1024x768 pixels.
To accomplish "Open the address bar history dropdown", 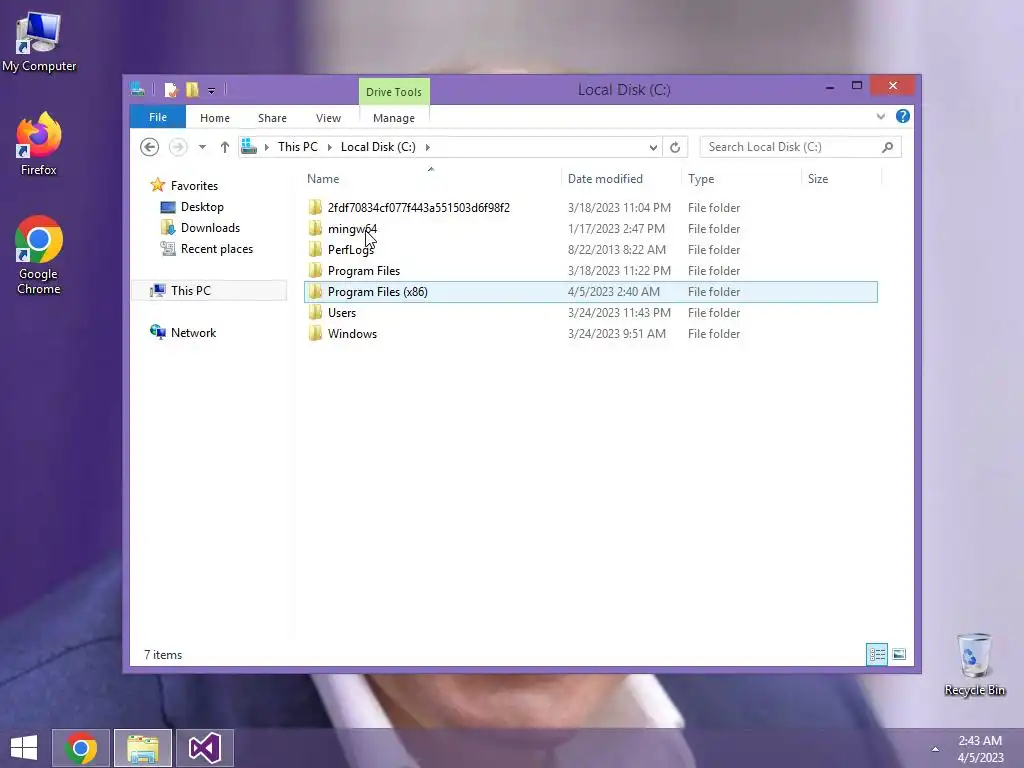I will [653, 148].
